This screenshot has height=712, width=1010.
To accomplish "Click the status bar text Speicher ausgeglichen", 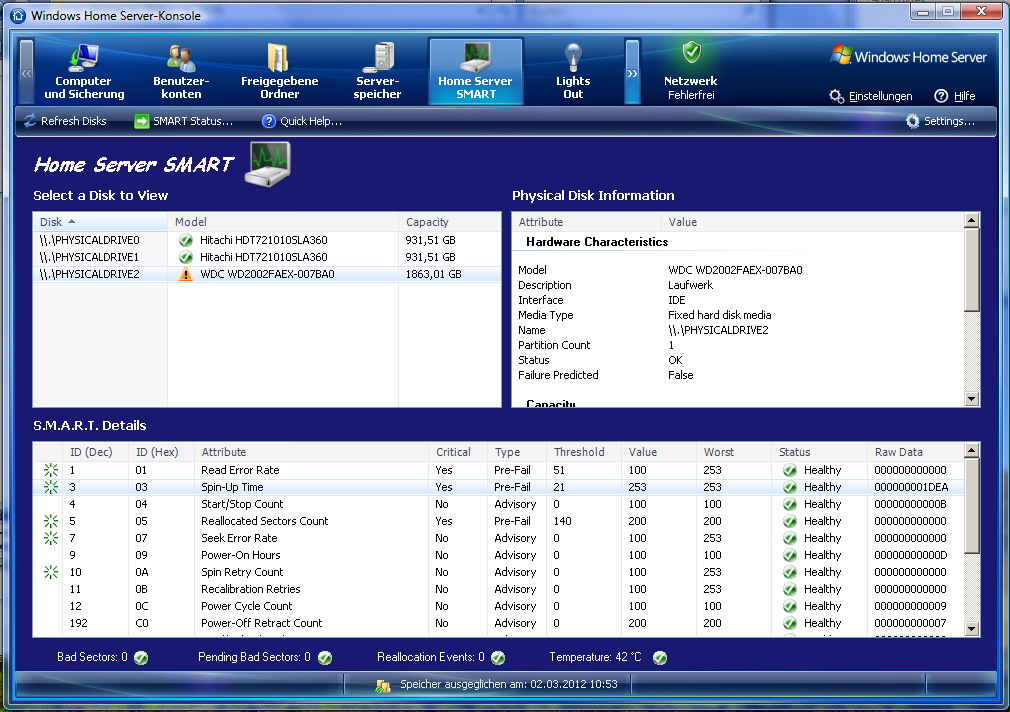I will coord(509,684).
